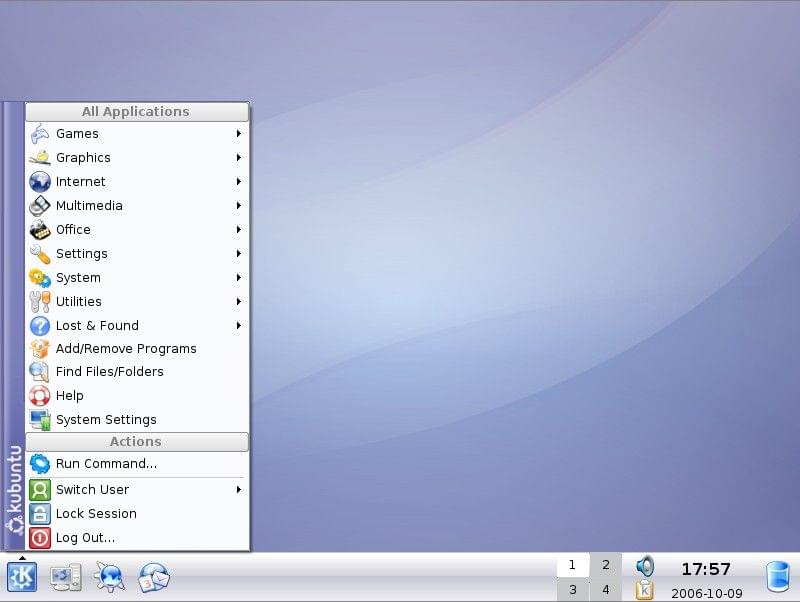
Task: Select Lock Session
Action: pos(137,514)
